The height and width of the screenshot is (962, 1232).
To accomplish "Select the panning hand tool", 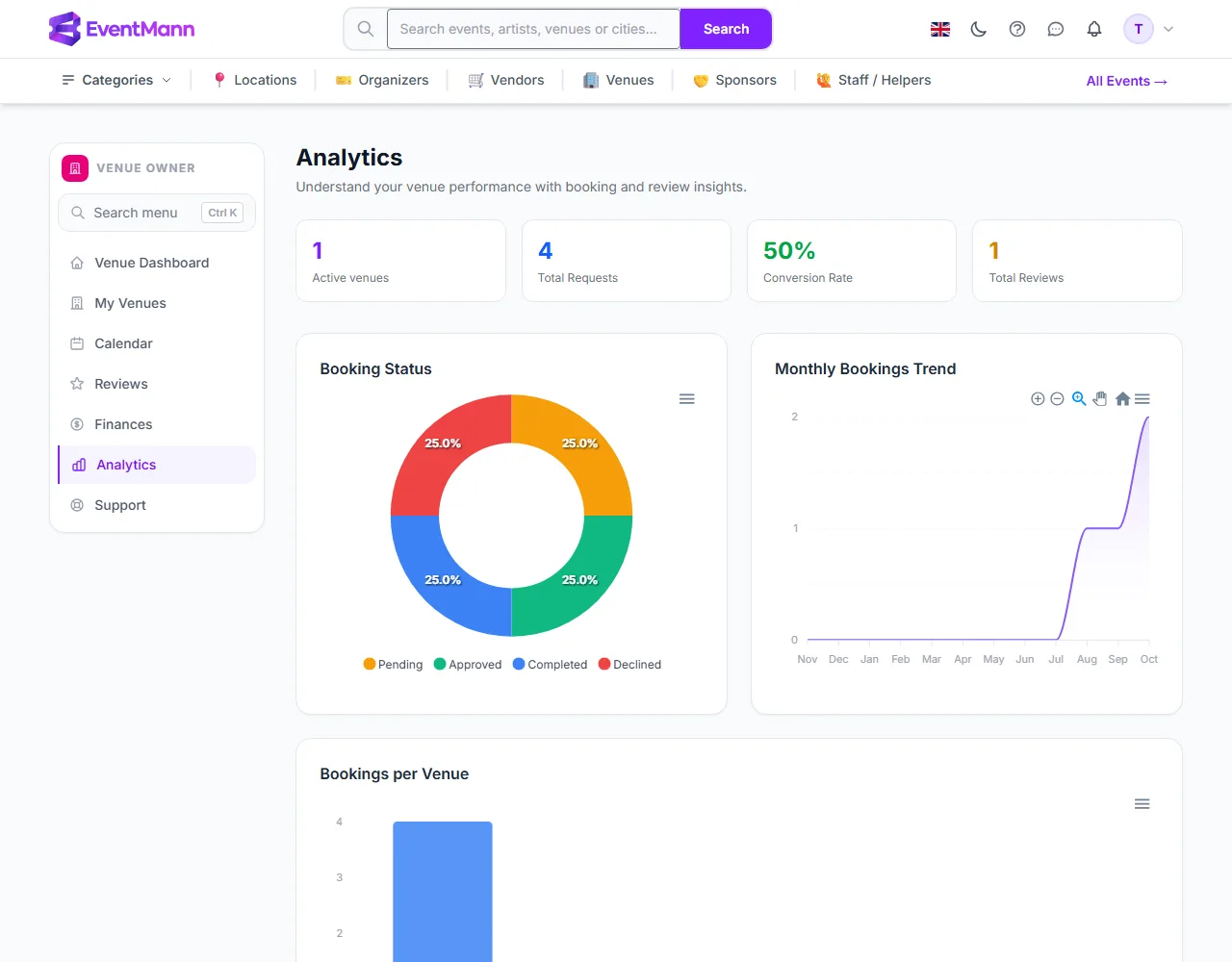I will click(x=1100, y=399).
